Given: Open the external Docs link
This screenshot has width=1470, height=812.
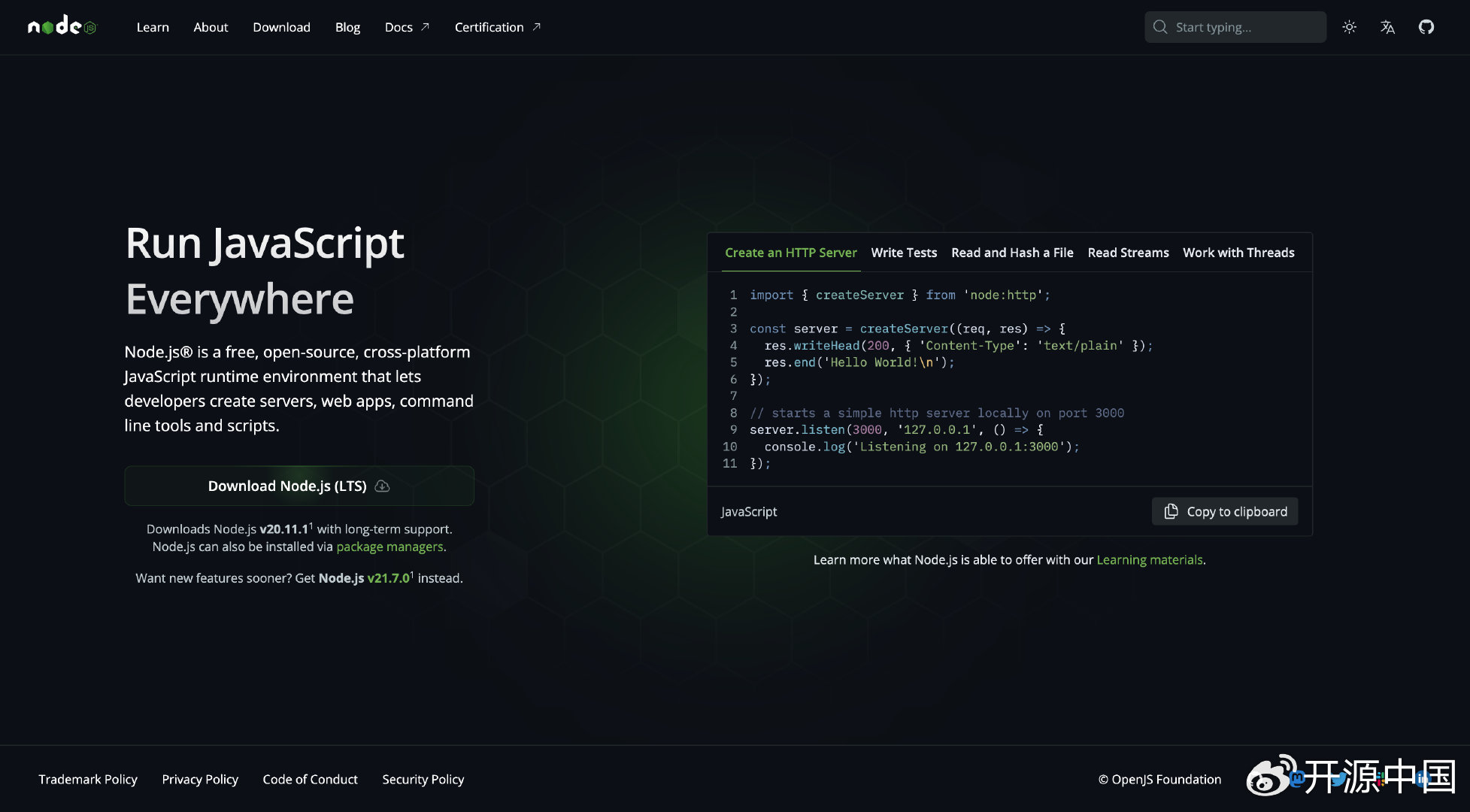Looking at the screenshot, I should click(x=407, y=27).
